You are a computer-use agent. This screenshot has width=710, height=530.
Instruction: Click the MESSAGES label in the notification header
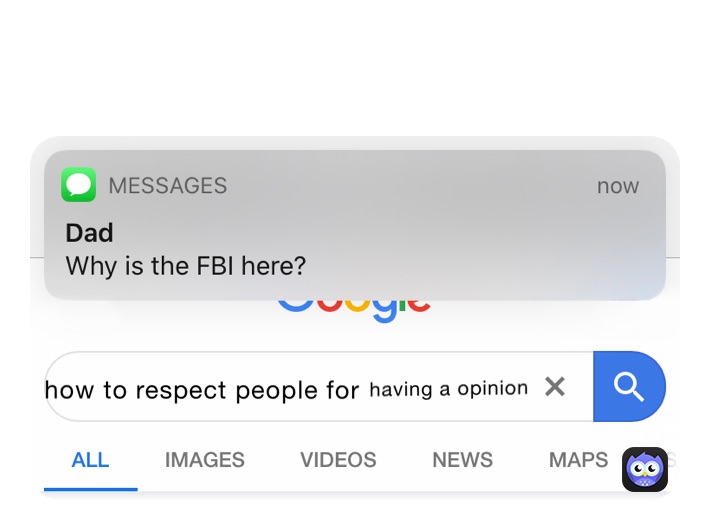pyautogui.click(x=167, y=186)
